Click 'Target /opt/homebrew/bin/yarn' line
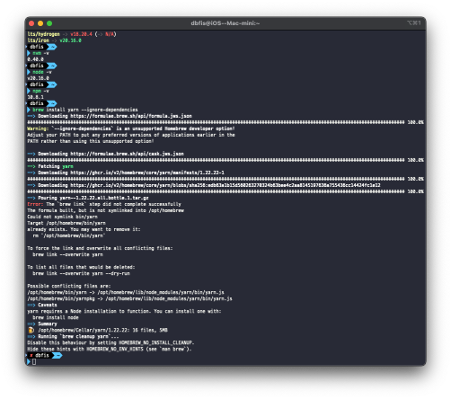The width and height of the screenshot is (451, 399). point(66,223)
